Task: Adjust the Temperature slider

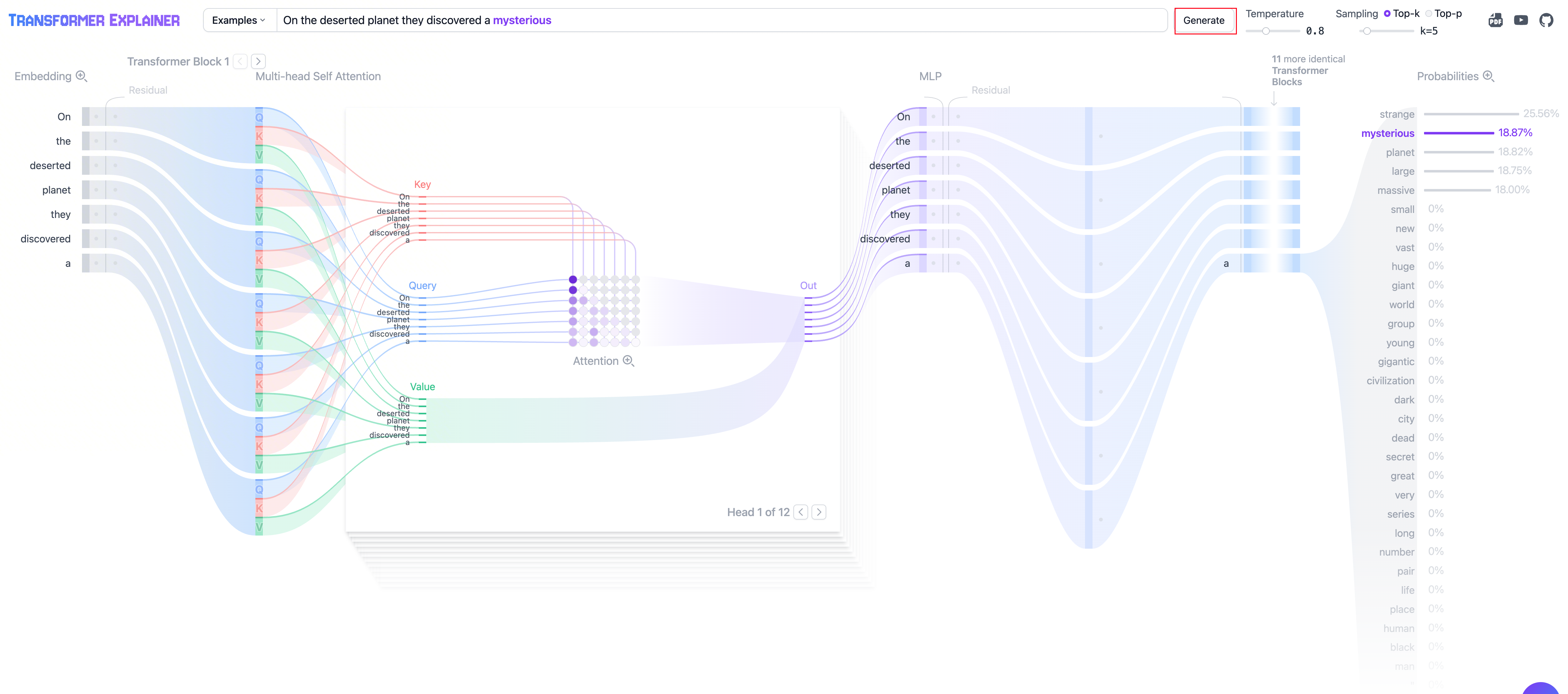Action: point(1265,31)
